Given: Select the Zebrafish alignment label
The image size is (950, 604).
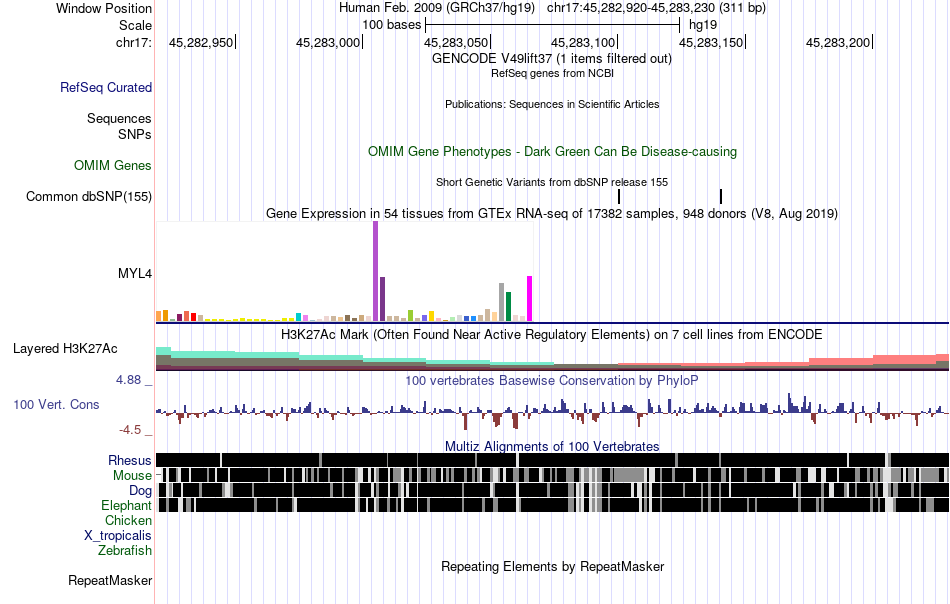Looking at the screenshot, I should [x=125, y=551].
